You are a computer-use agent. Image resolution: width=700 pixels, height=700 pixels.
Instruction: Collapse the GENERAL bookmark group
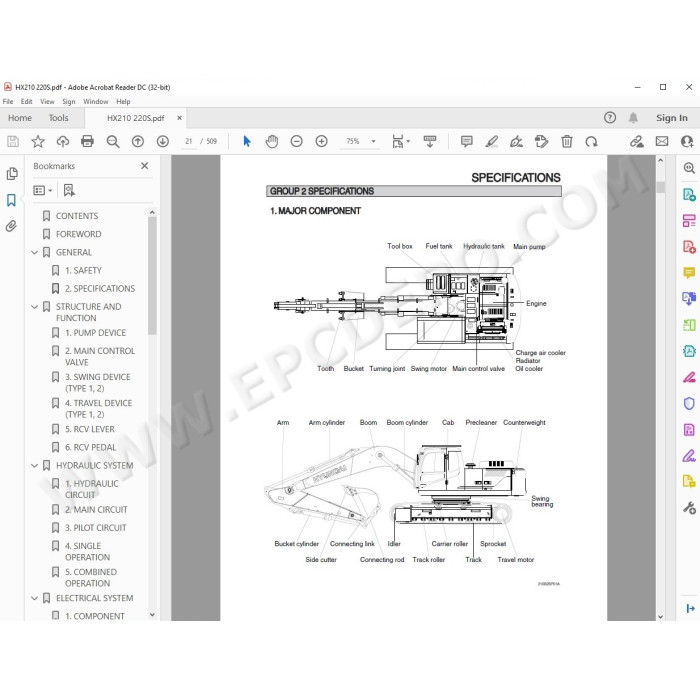[34, 253]
